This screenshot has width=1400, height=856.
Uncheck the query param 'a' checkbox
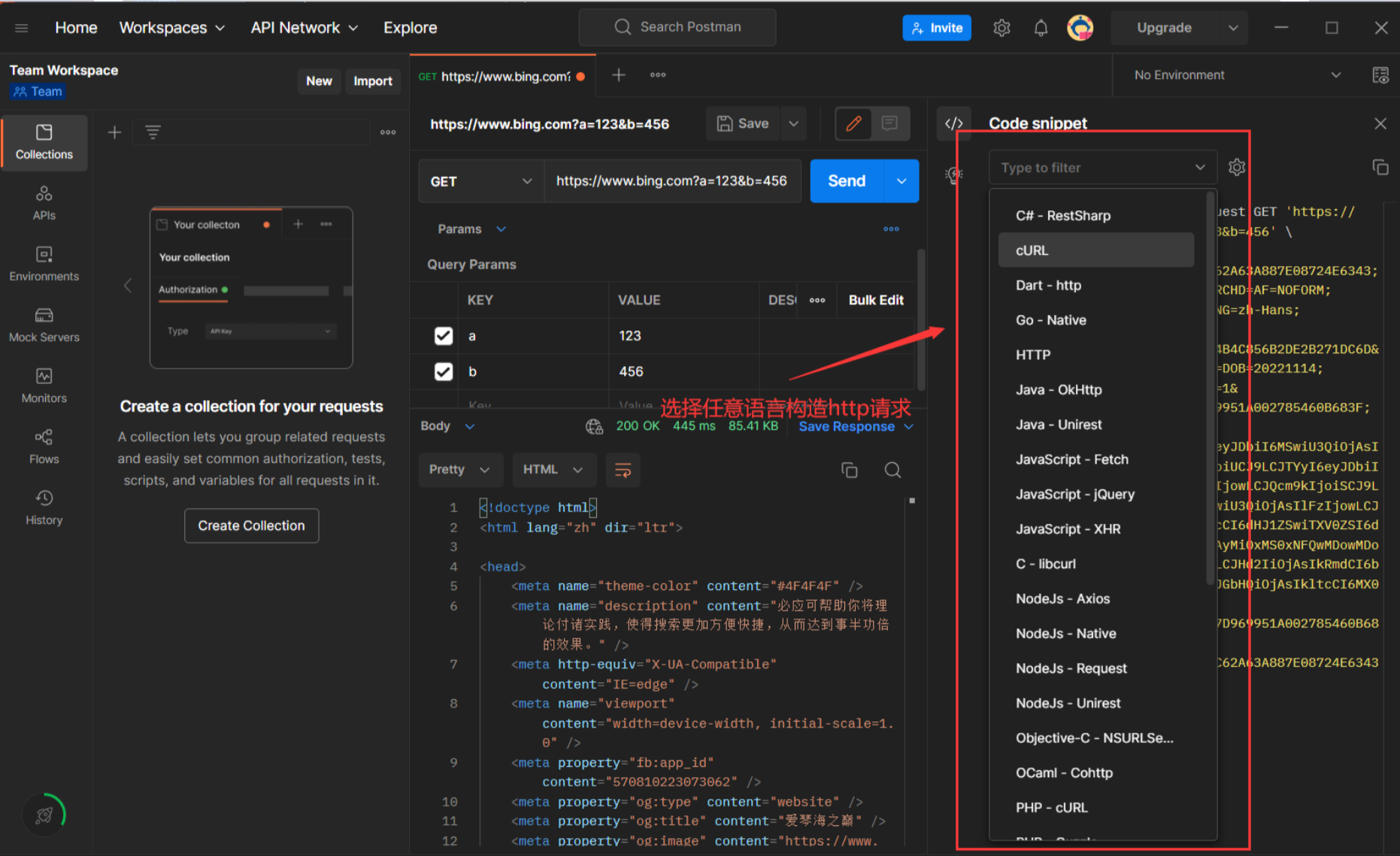pyautogui.click(x=444, y=336)
